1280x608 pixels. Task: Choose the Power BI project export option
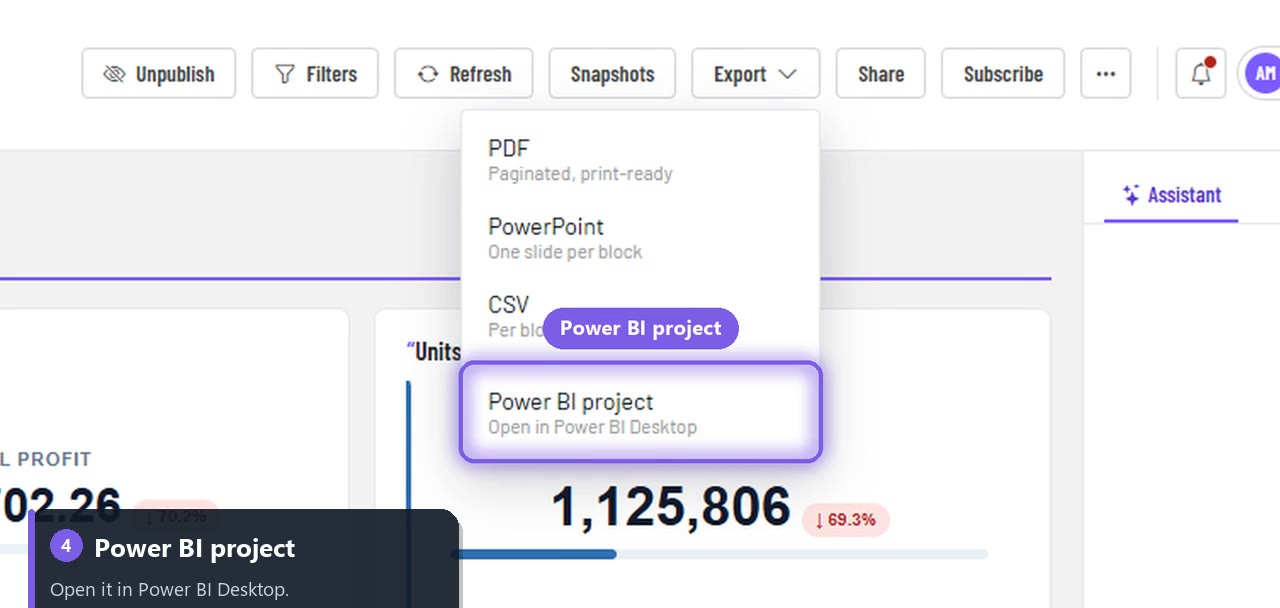[x=640, y=413]
